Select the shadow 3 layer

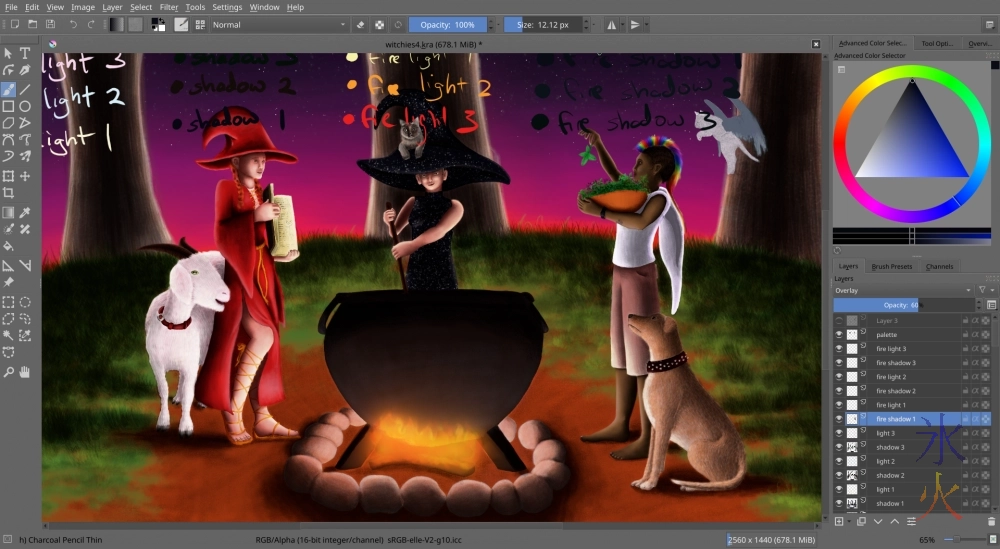tap(891, 447)
